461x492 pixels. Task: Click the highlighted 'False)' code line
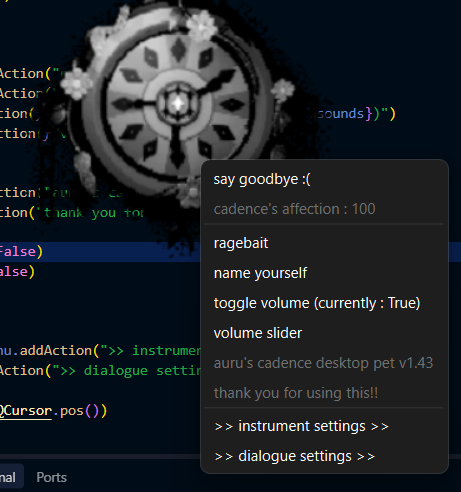21,252
